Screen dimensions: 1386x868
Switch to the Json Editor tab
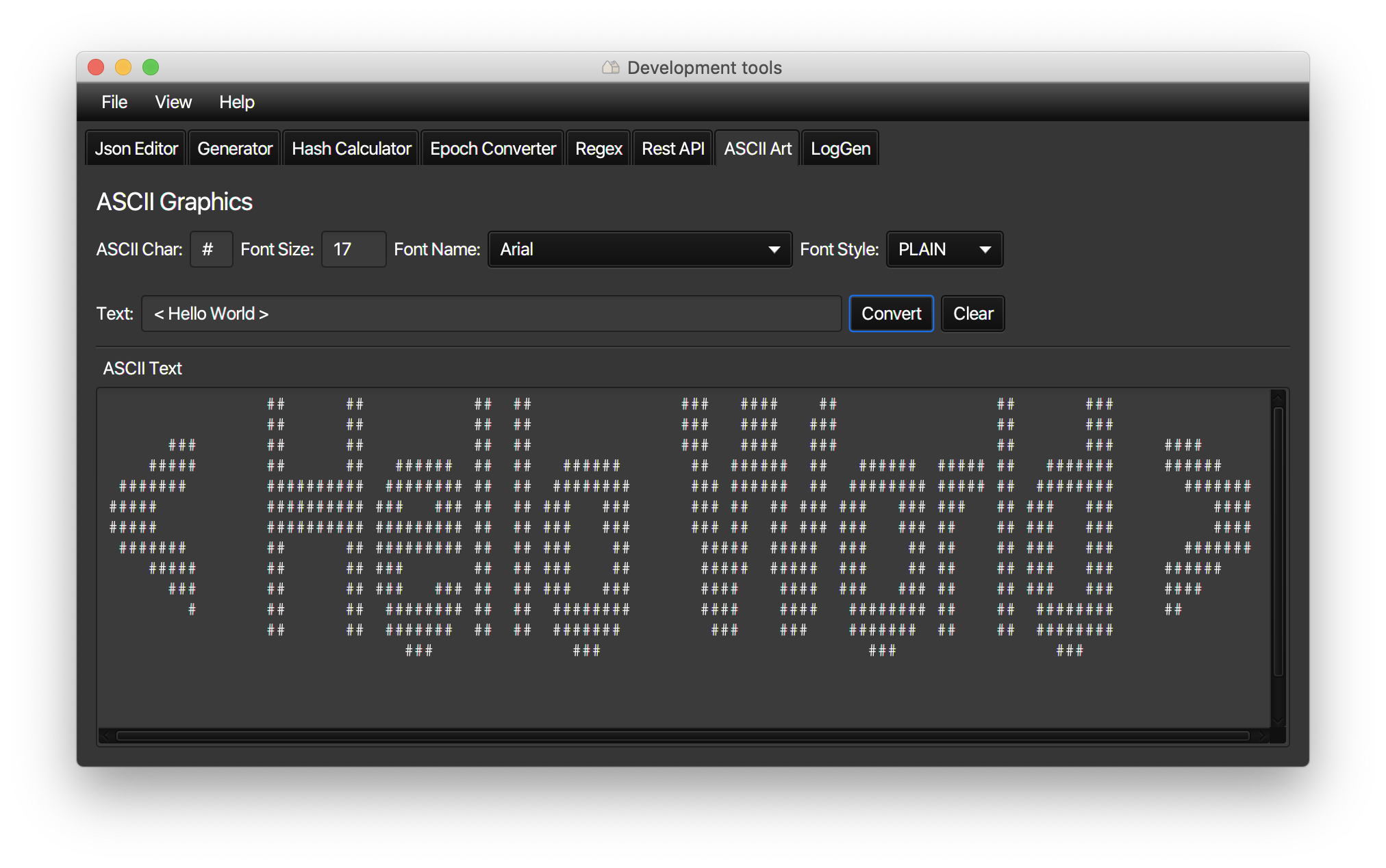136,149
